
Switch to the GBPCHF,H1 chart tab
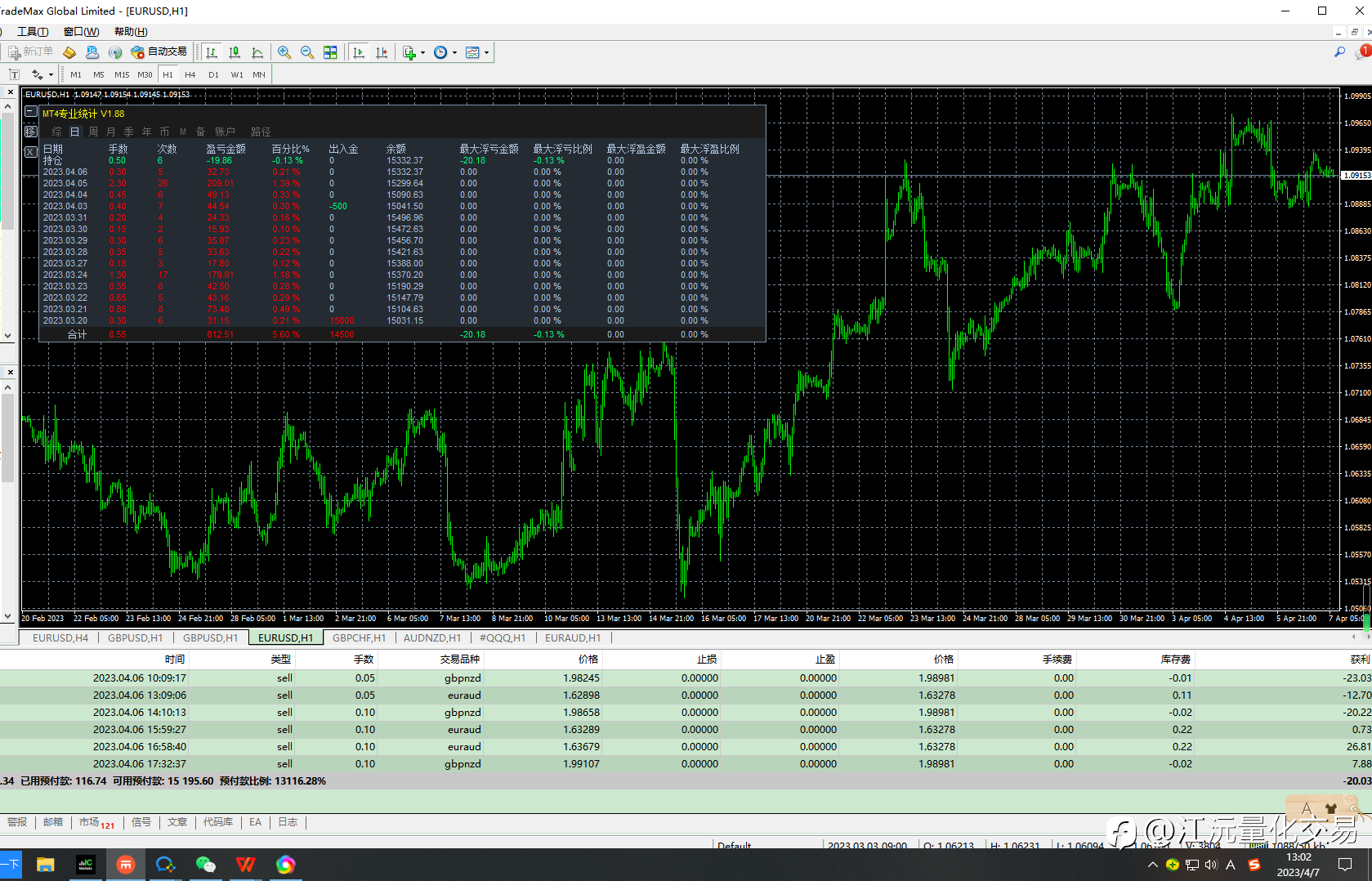[359, 638]
